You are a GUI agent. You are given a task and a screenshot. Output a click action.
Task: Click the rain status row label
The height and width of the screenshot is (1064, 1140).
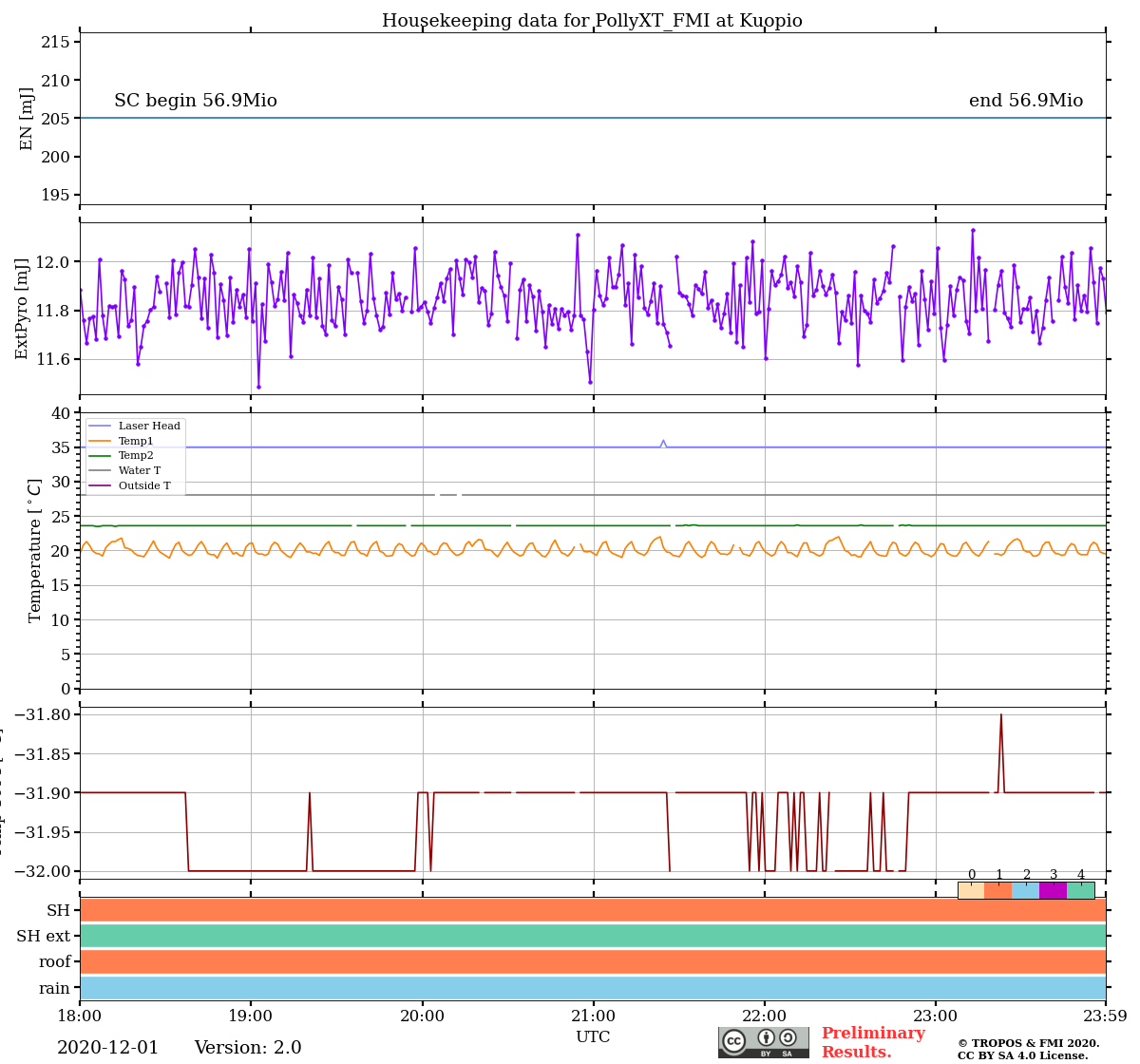coord(55,988)
